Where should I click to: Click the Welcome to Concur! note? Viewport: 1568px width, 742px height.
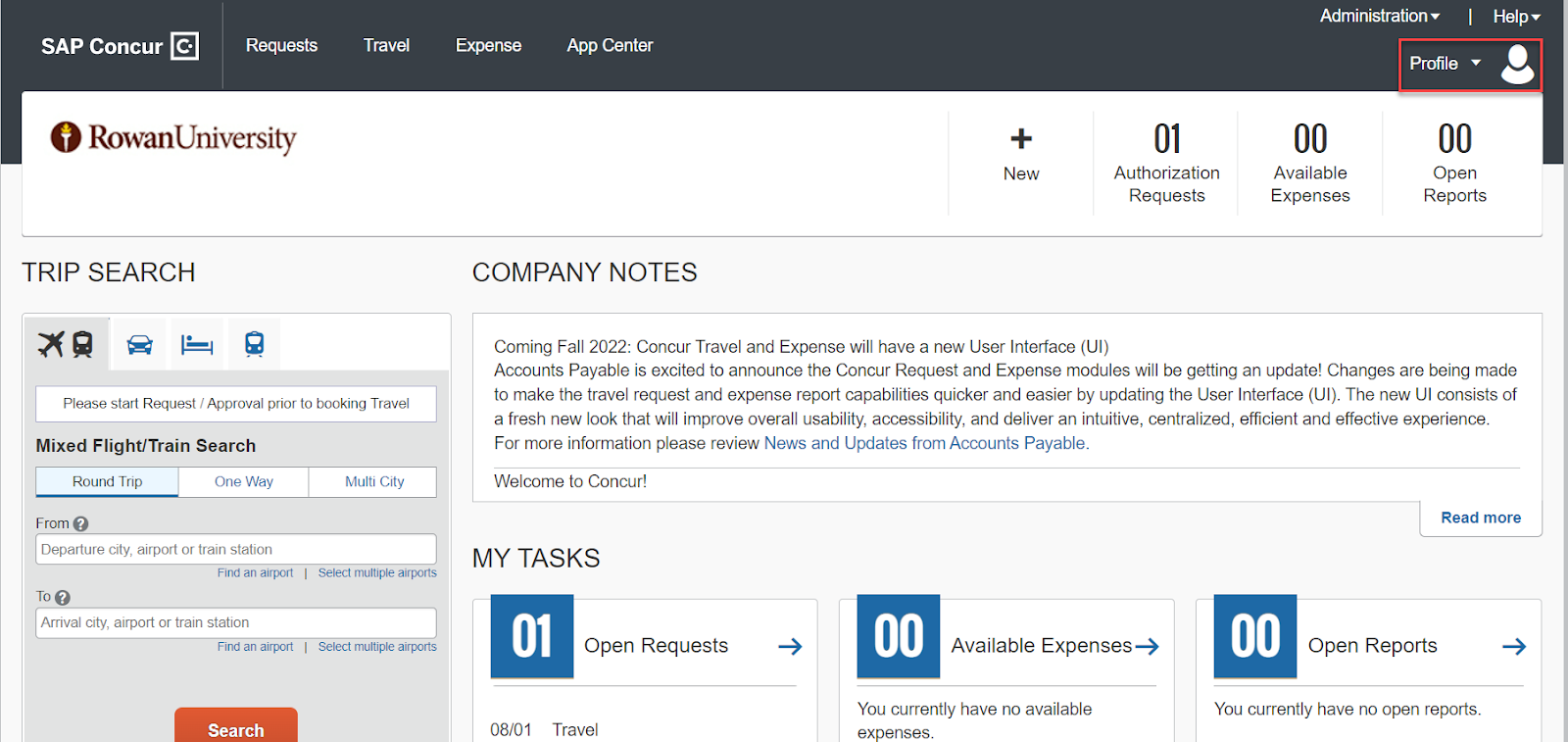[x=570, y=481]
